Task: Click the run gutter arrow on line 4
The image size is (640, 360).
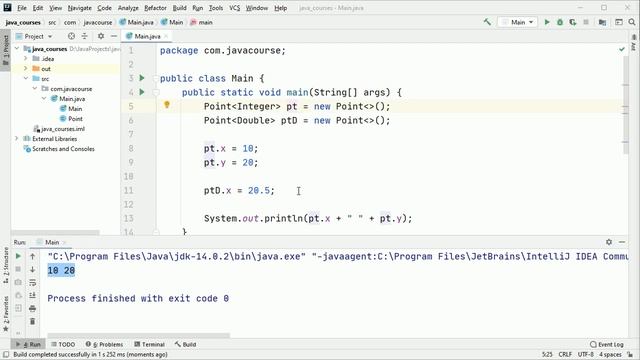Action: 142,92
